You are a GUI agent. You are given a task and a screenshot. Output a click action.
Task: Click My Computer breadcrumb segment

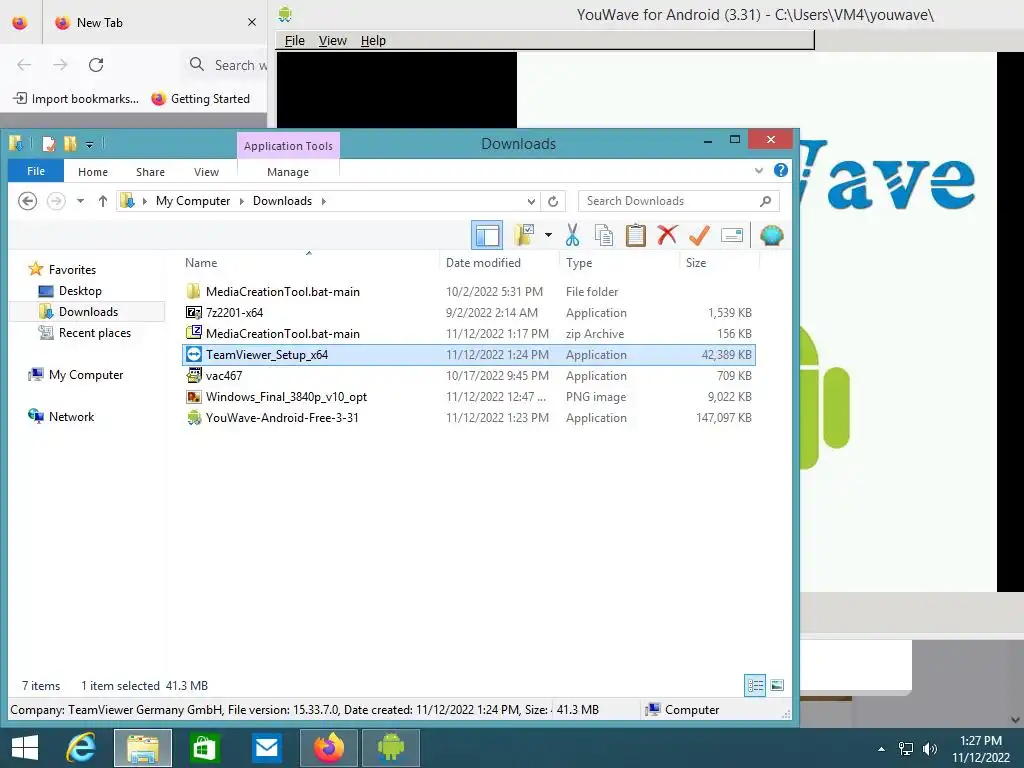point(193,201)
